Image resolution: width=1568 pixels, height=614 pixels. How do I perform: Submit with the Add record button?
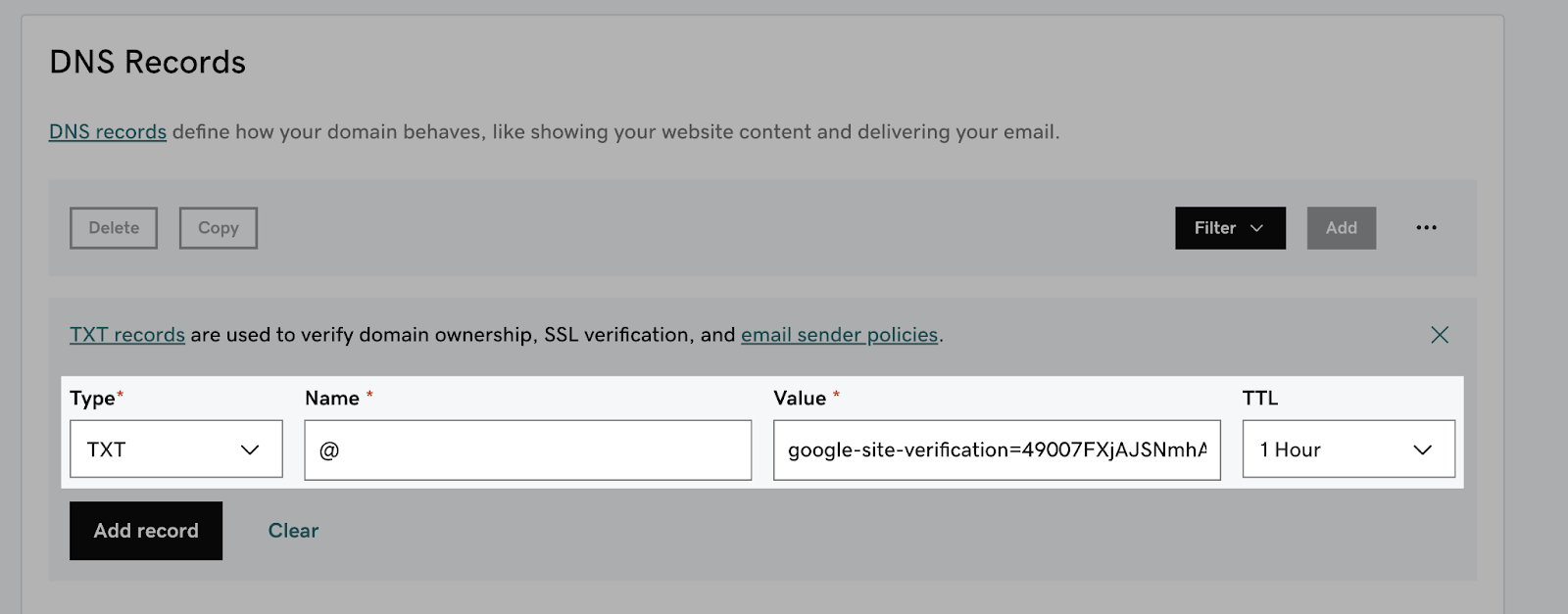[146, 531]
